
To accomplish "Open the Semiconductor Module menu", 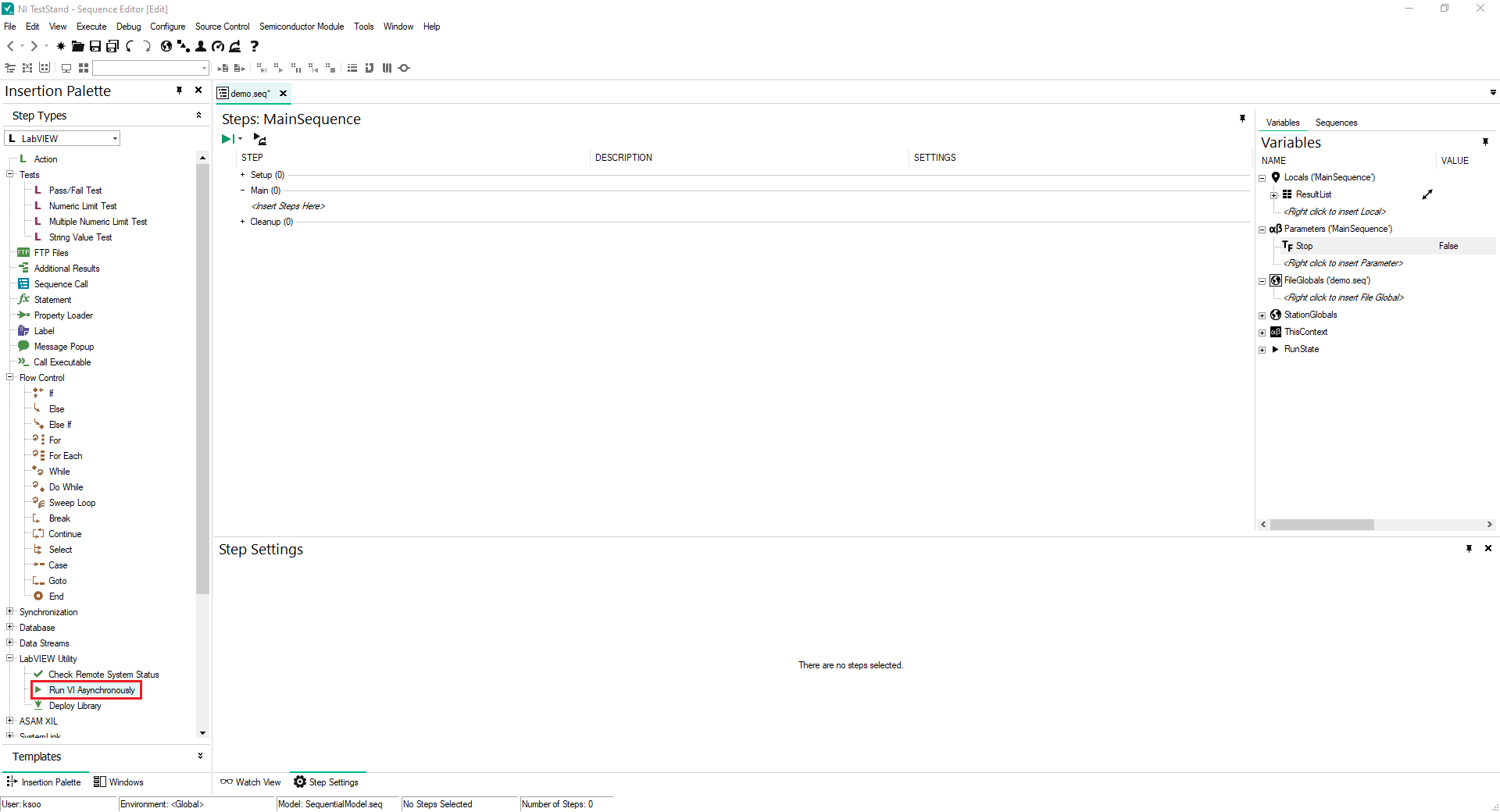I will (302, 27).
